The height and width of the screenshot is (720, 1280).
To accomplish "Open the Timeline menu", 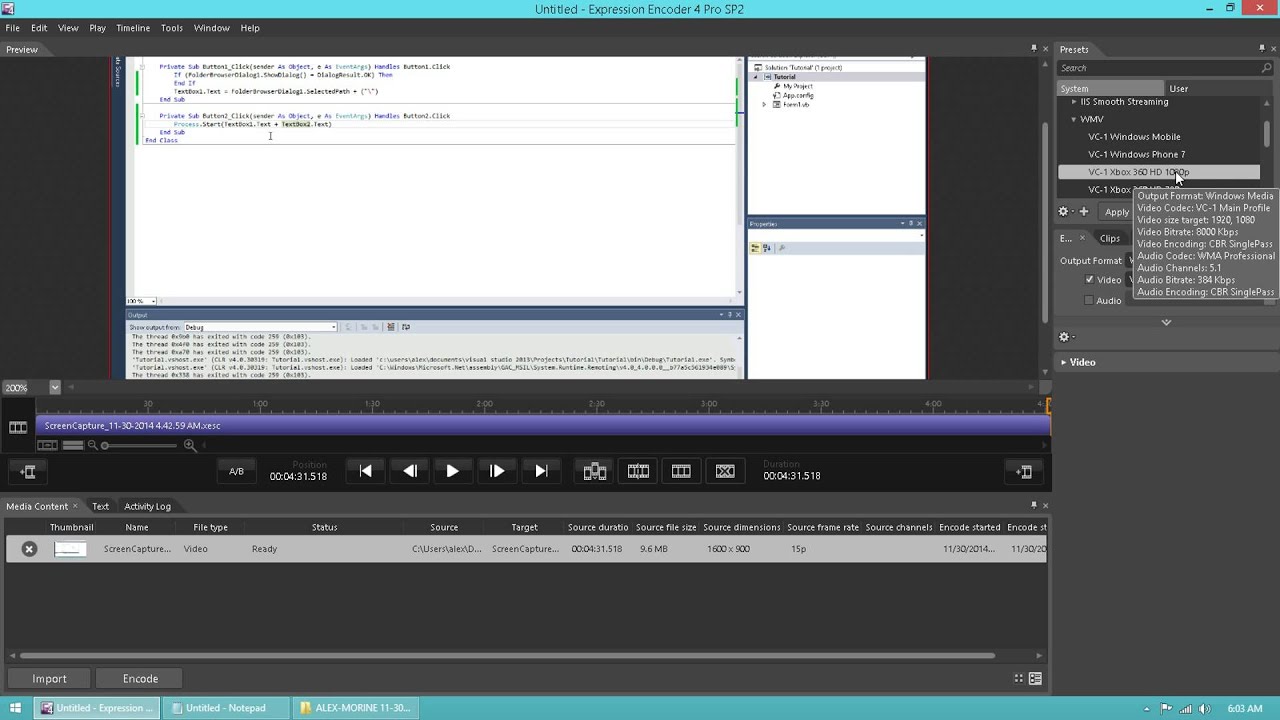I will [x=133, y=28].
